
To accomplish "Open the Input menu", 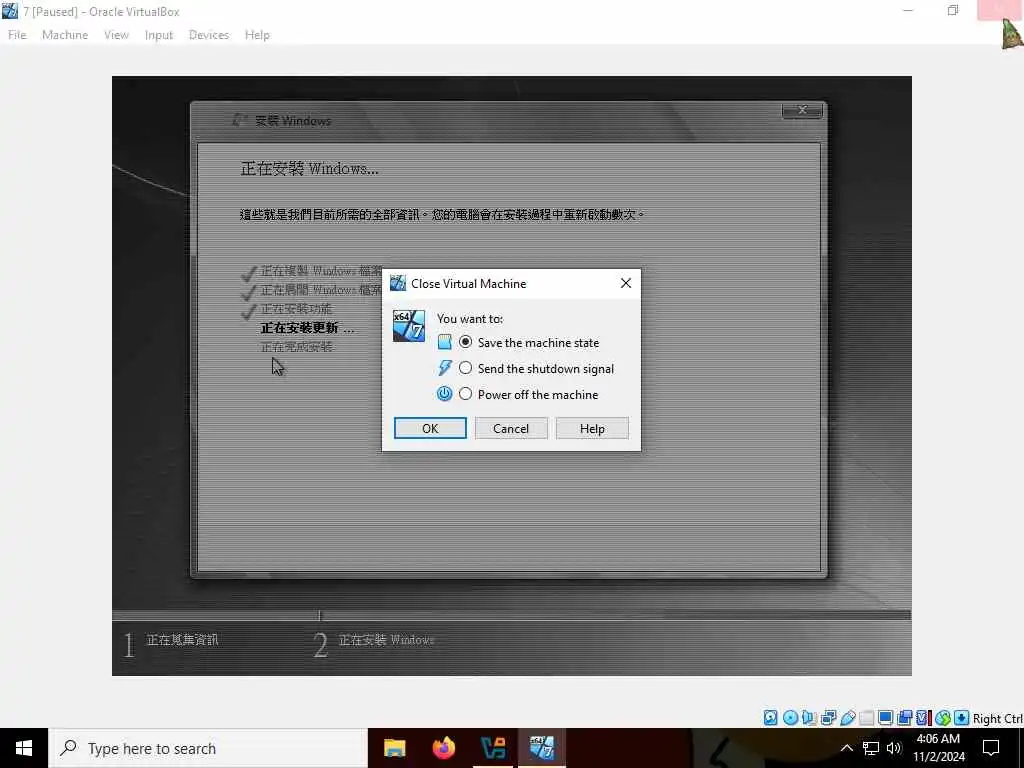I will click(159, 35).
